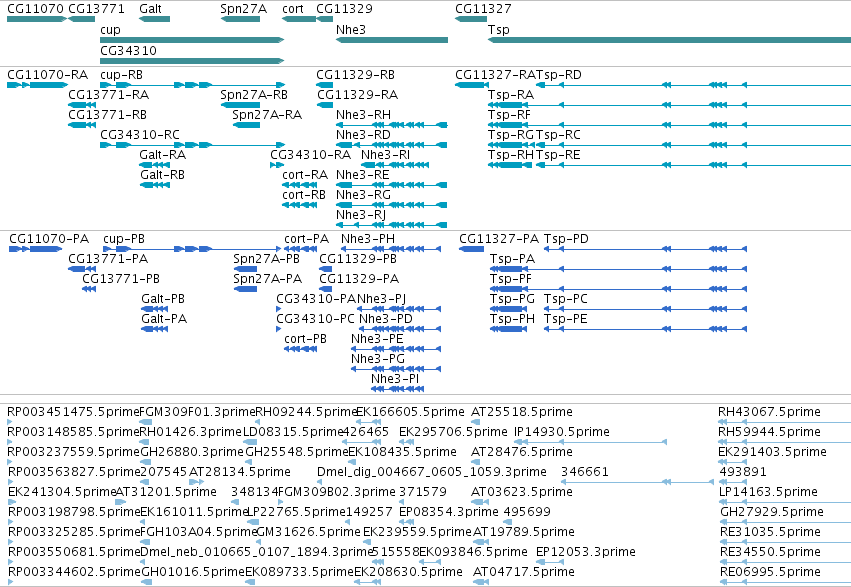Select the Dmel_dig_004667 EST label
This screenshot has height=587, width=851.
[432, 472]
